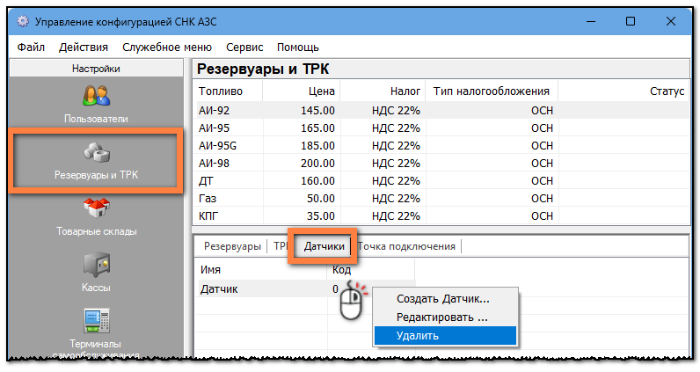The height and width of the screenshot is (372, 700).
Task: Sort by the Цена column header
Action: click(x=301, y=91)
